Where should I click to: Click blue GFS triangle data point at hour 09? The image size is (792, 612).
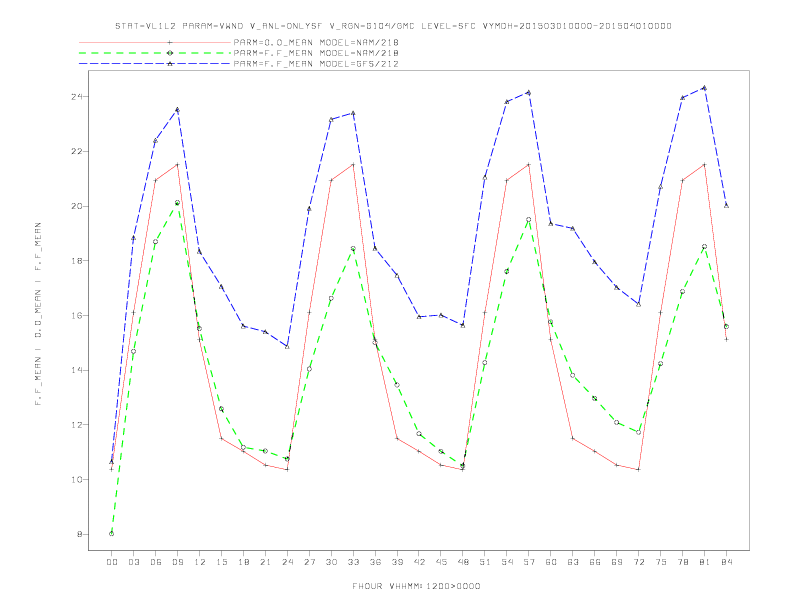click(x=177, y=109)
